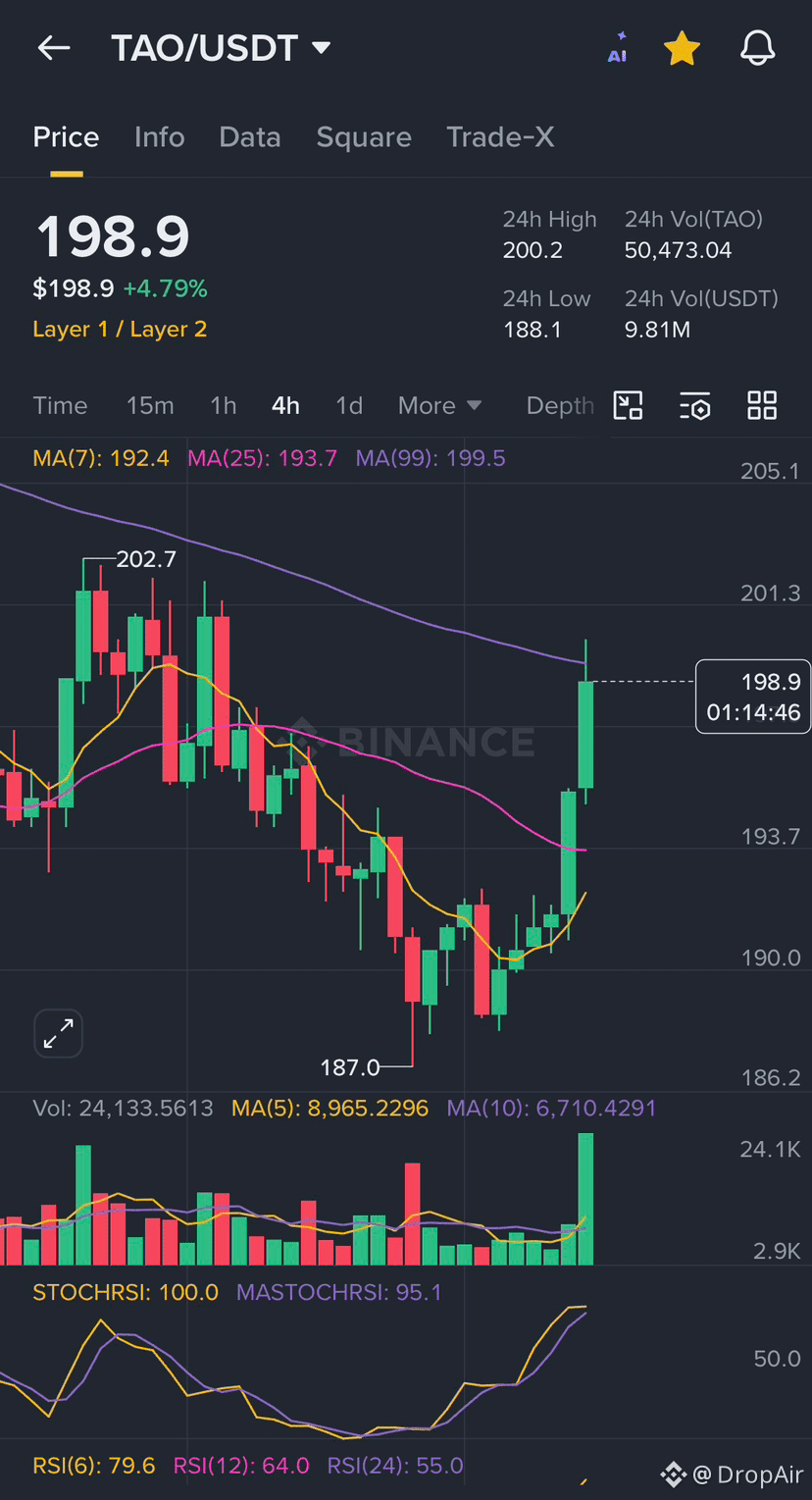The height and width of the screenshot is (1500, 812).
Task: Open the Trade-X tab
Action: pyautogui.click(x=500, y=137)
